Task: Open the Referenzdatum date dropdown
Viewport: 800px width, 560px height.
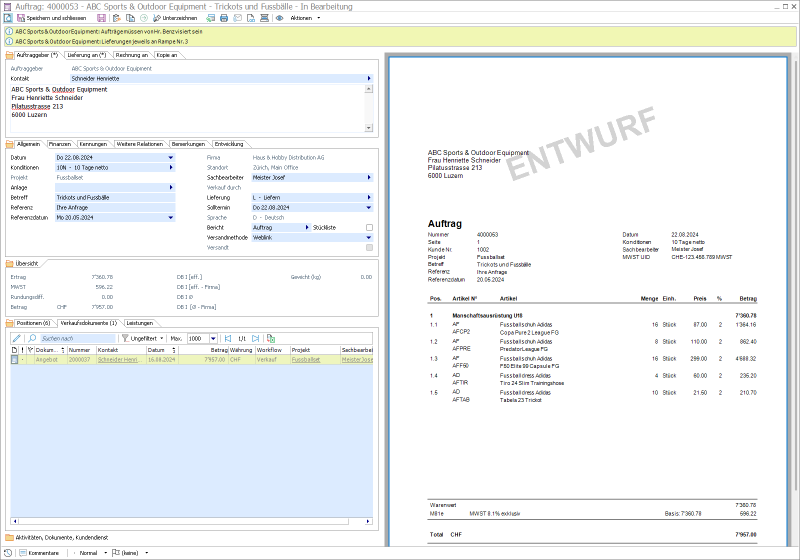Action: 171,218
